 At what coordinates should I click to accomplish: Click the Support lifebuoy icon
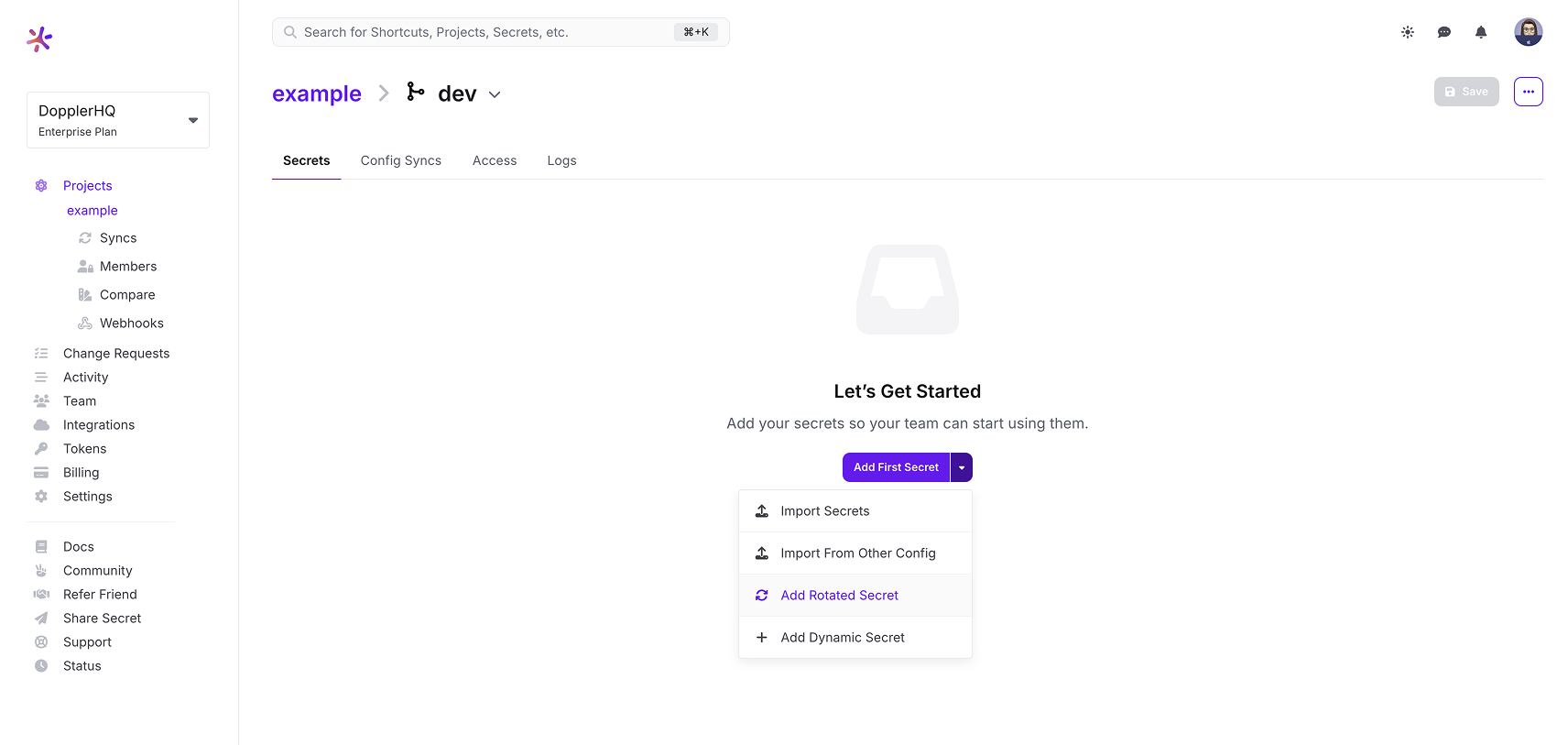[x=41, y=642]
